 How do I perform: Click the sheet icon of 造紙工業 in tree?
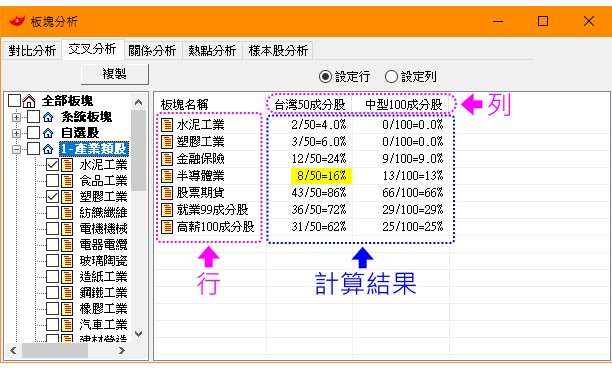[x=67, y=277]
